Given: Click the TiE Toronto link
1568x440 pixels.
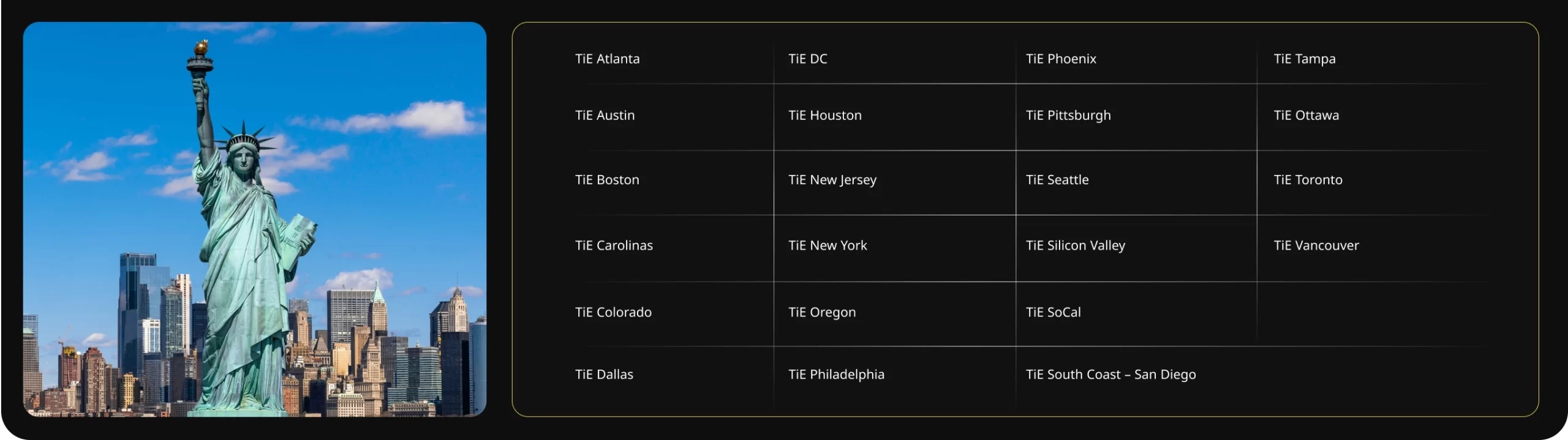Looking at the screenshot, I should 1308,179.
